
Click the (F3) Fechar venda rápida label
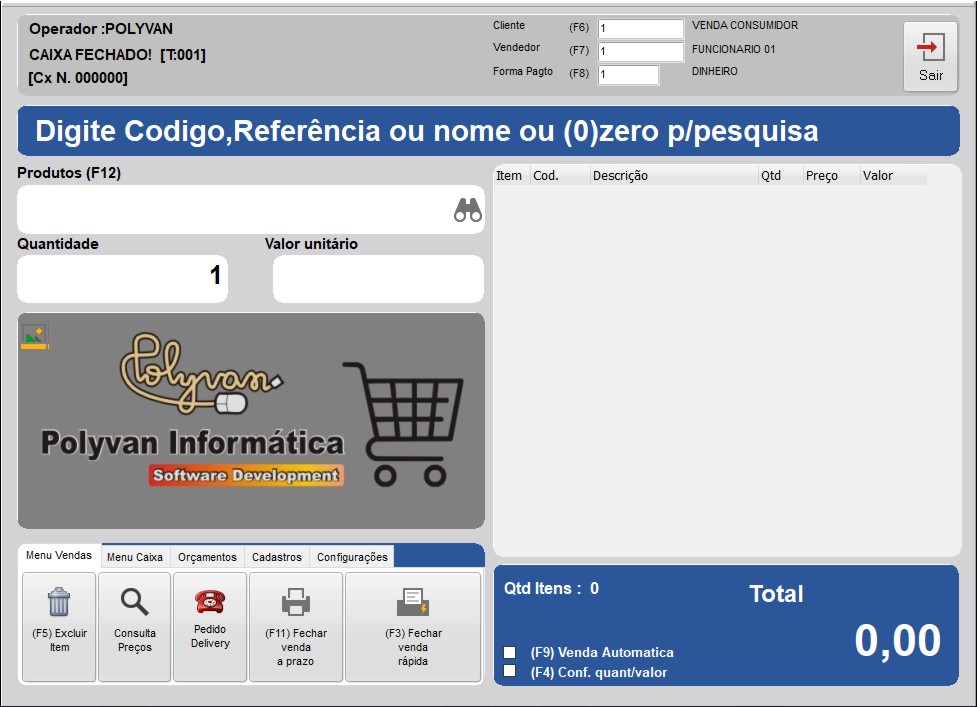click(413, 647)
